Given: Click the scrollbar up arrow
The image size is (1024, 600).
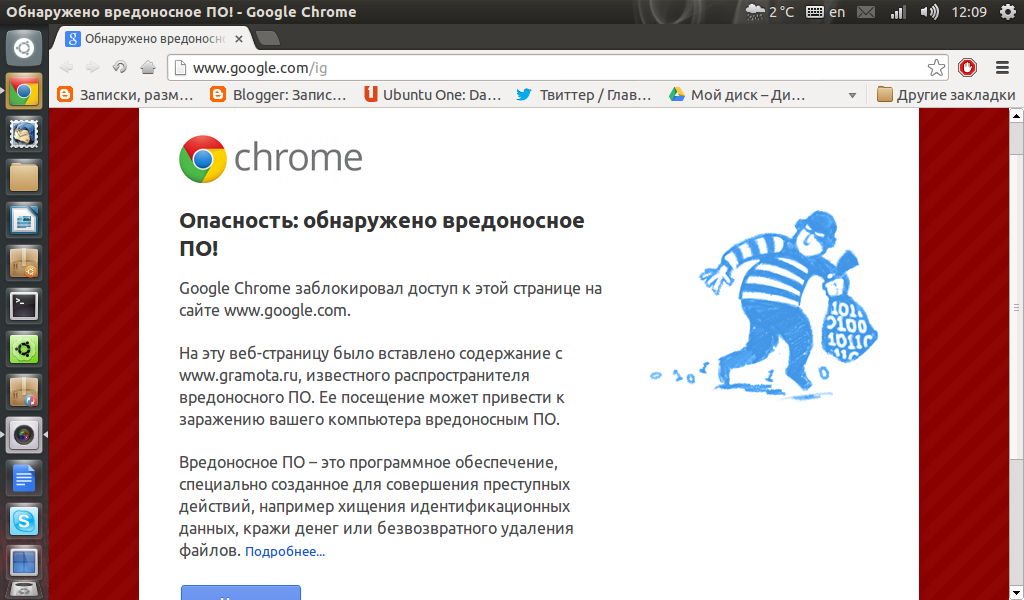Looking at the screenshot, I should (1016, 116).
